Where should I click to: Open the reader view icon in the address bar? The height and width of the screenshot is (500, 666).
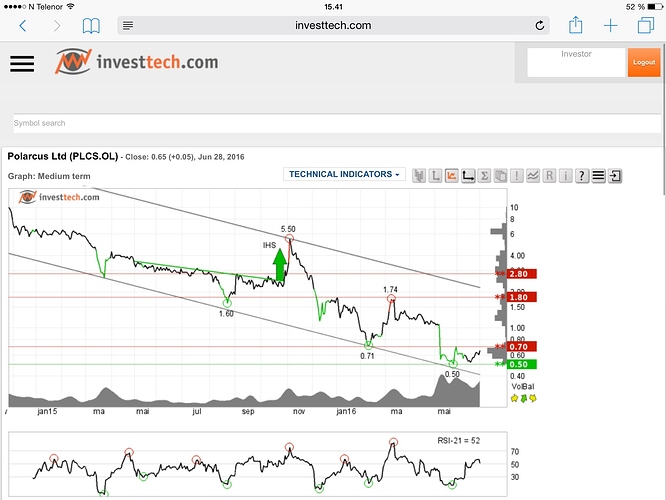pyautogui.click(x=127, y=26)
